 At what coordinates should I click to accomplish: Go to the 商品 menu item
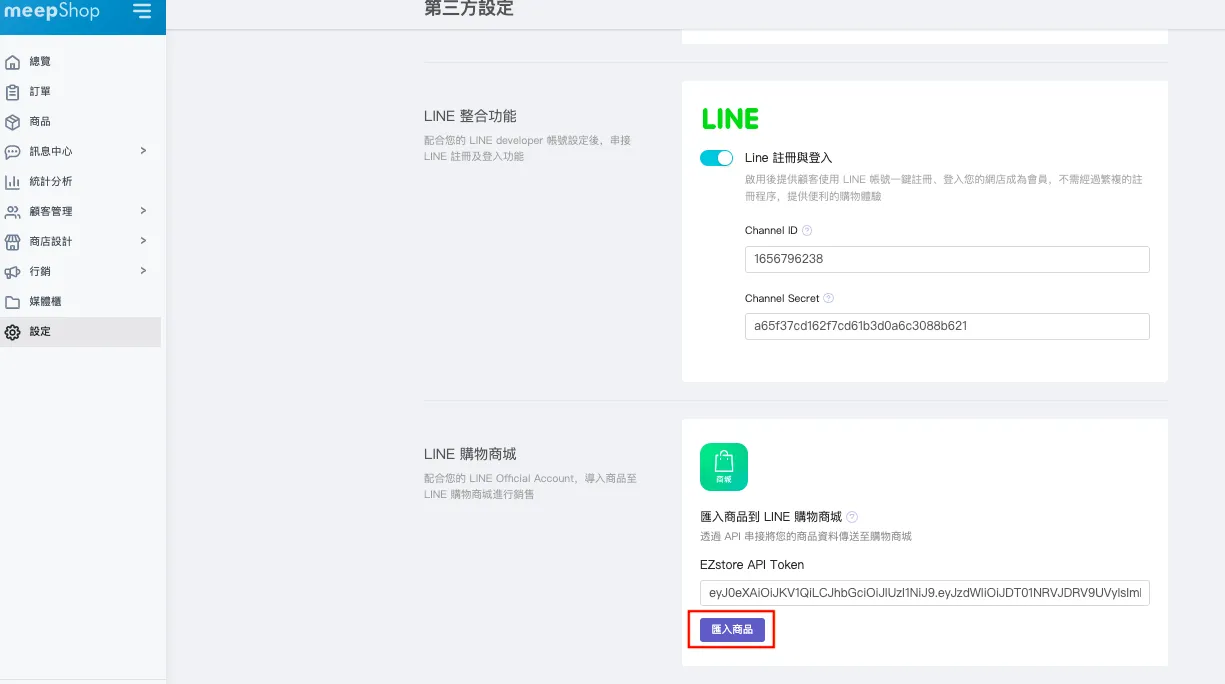pos(80,122)
